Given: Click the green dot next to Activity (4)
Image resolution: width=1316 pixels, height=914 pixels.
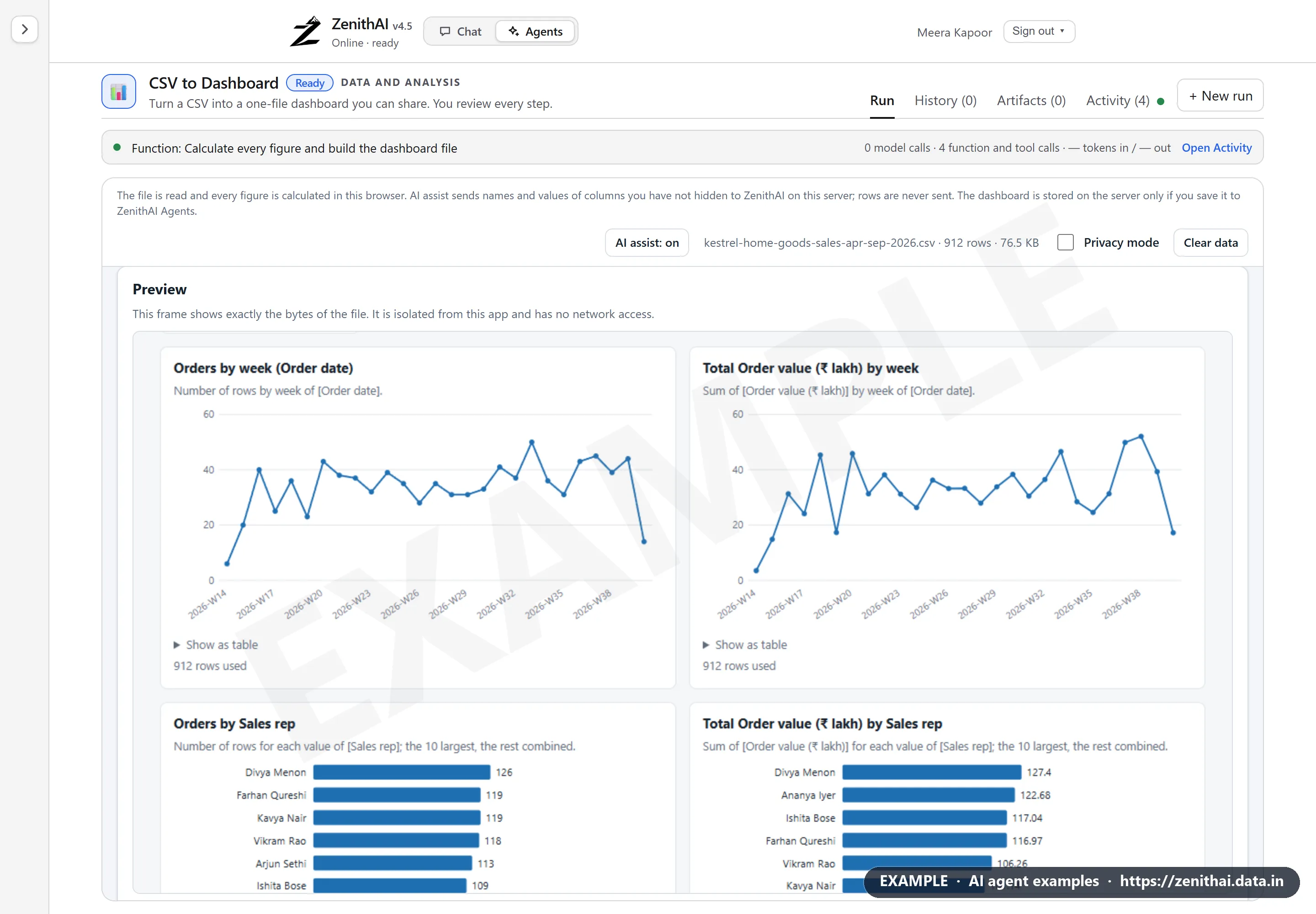Looking at the screenshot, I should click(x=1161, y=102).
